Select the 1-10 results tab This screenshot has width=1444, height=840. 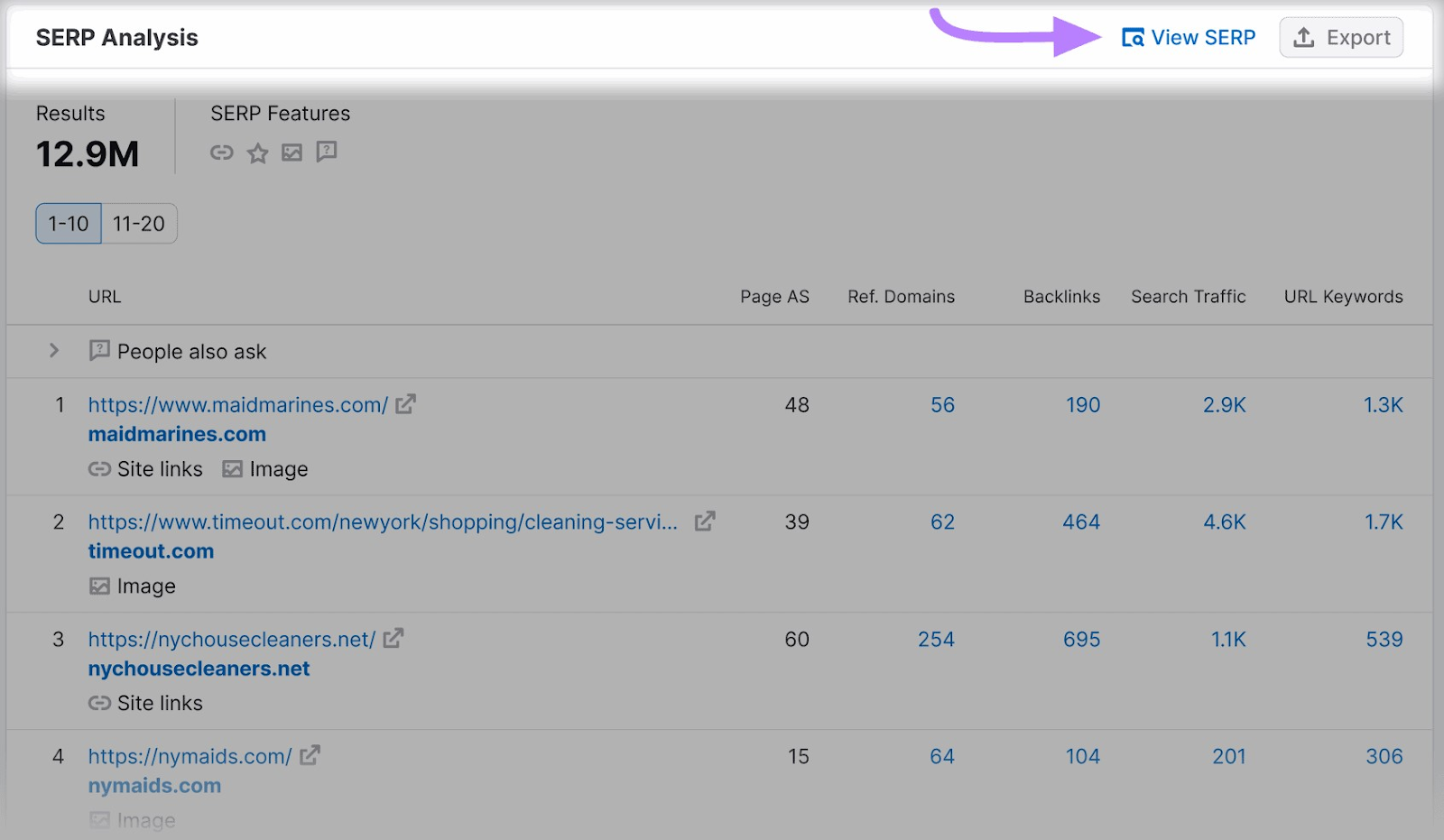[68, 223]
